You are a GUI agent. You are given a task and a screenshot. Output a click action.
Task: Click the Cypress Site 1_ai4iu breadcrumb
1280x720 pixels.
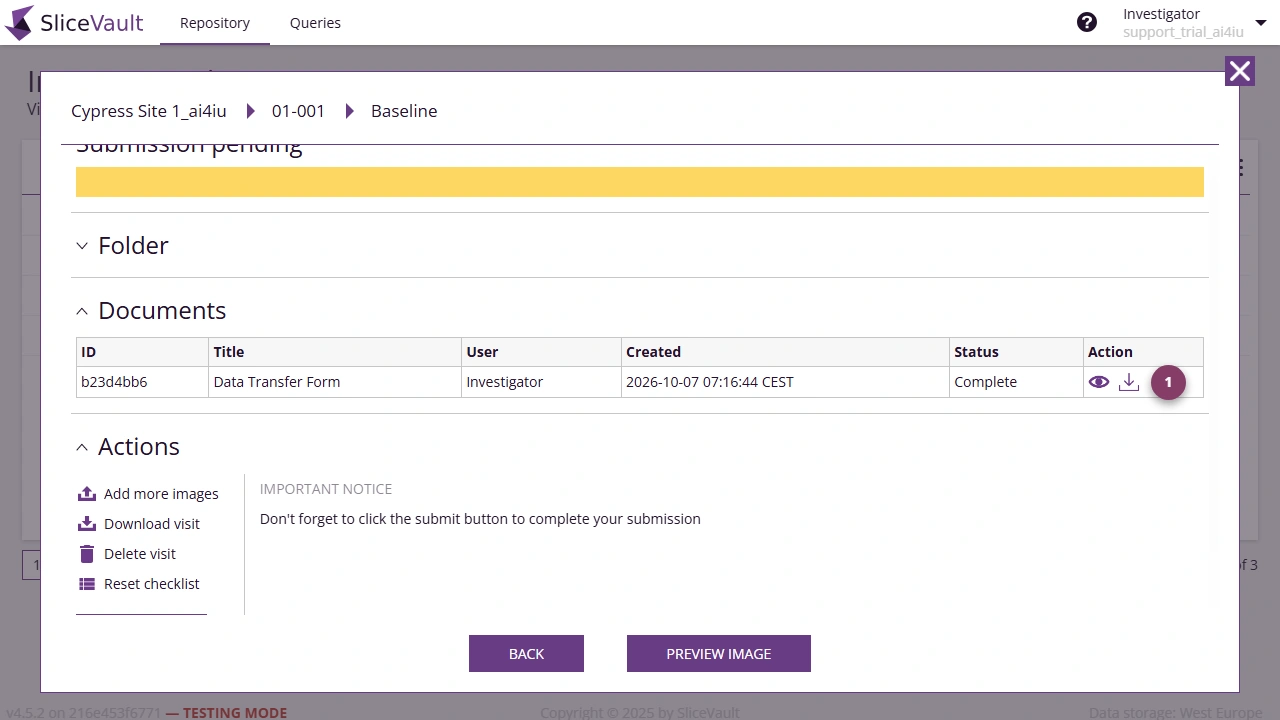coord(149,111)
